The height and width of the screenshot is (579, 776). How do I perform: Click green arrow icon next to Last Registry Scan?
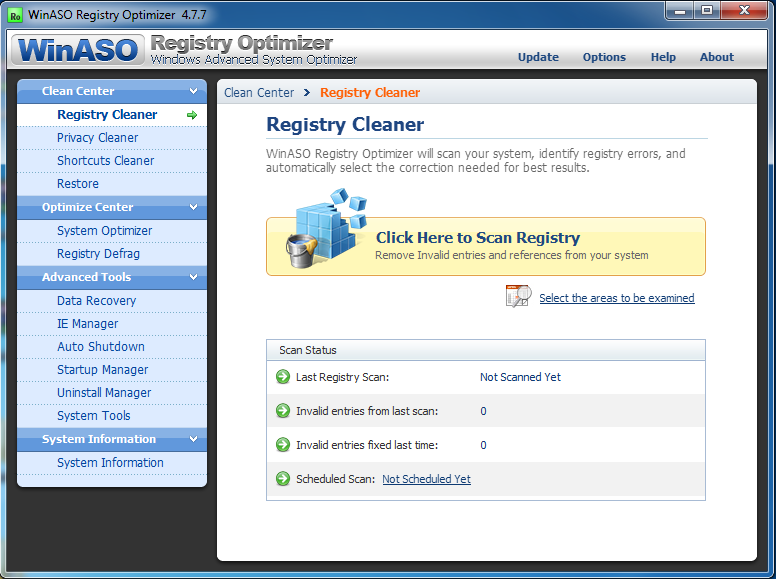(x=283, y=377)
